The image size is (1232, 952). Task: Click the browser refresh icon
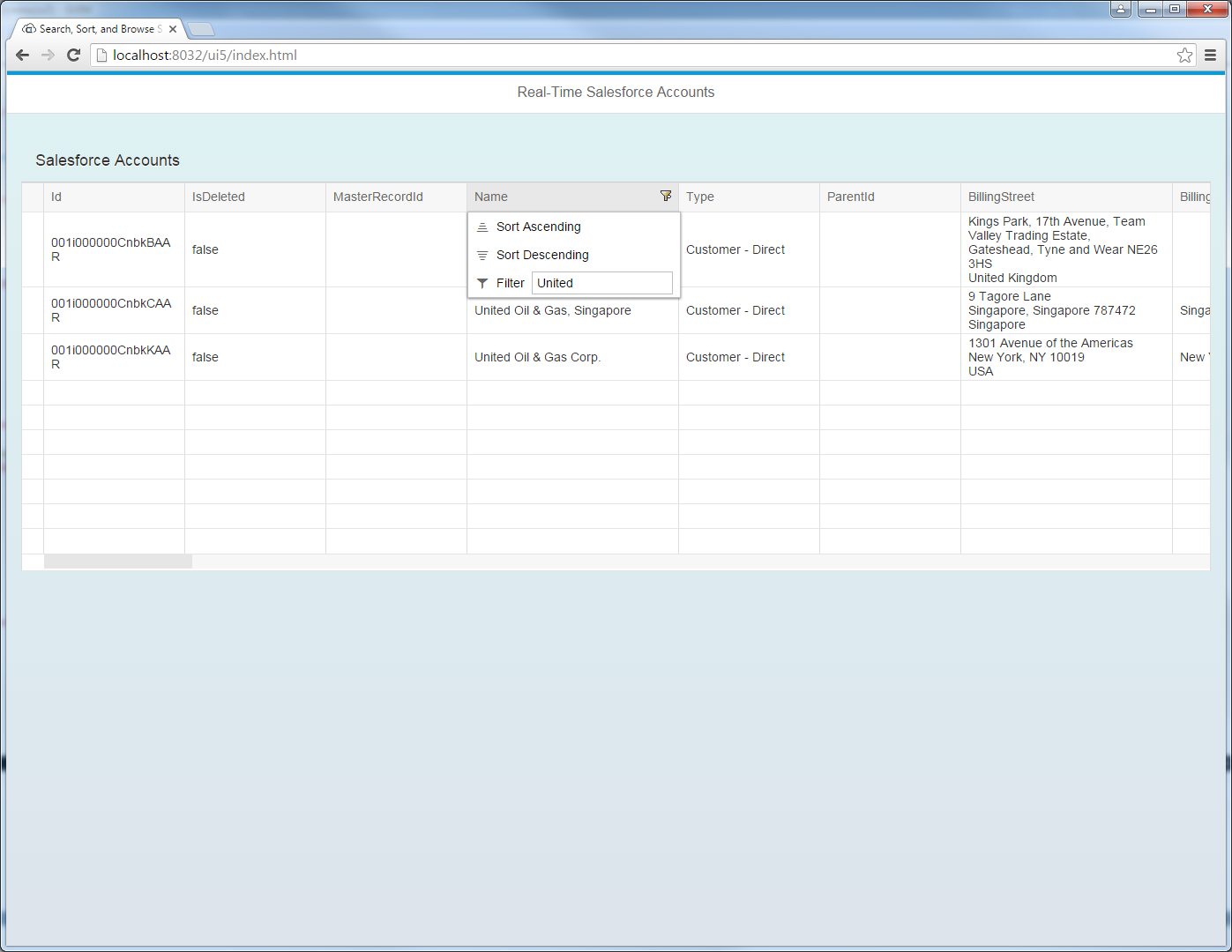tap(73, 55)
